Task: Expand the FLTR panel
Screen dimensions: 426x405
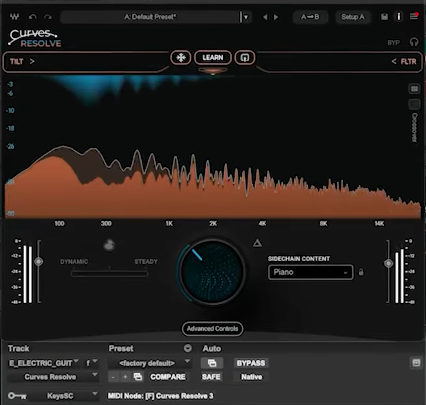Action: [404, 61]
